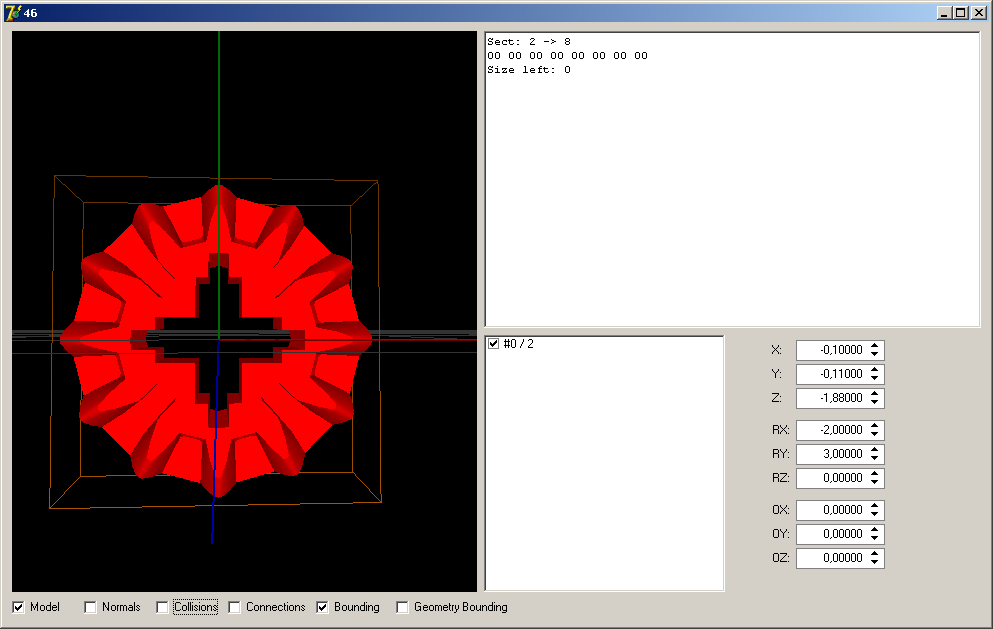Enable the Normals checkbox
Image resolution: width=993 pixels, height=629 pixels.
[x=90, y=607]
